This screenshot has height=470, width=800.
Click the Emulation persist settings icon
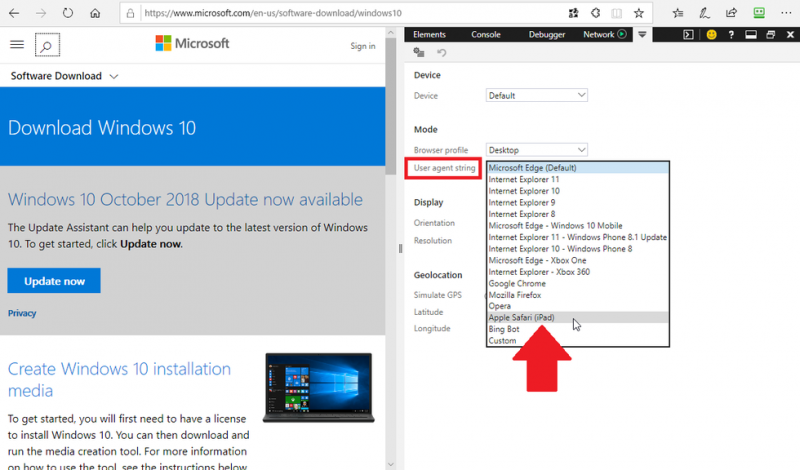(x=419, y=52)
